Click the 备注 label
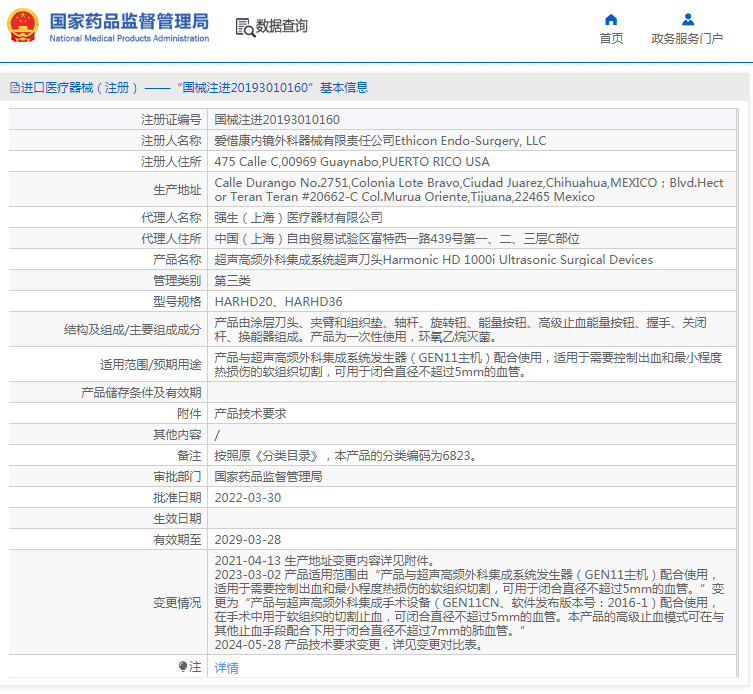 click(189, 455)
